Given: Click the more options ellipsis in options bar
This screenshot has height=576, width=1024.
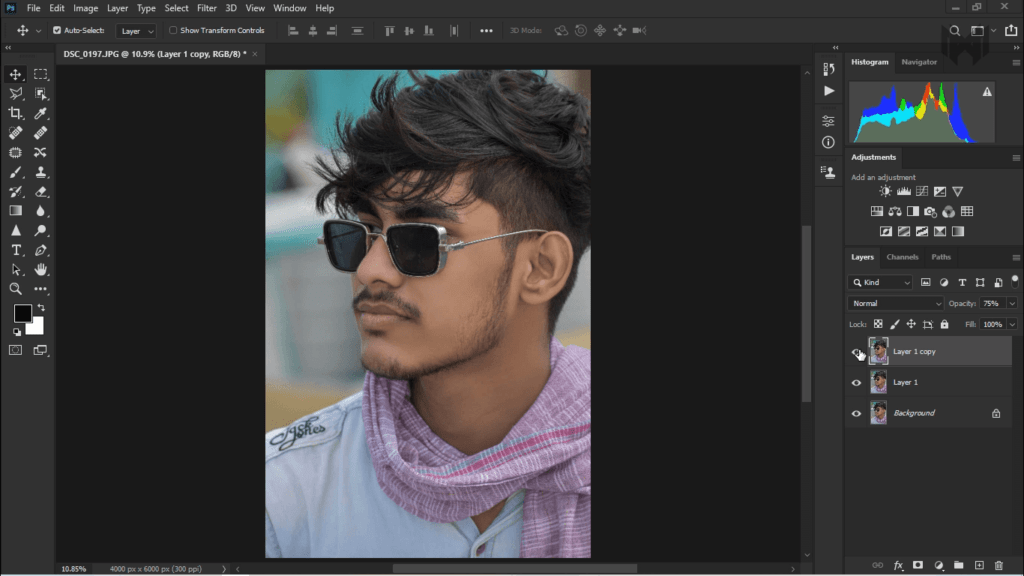Looking at the screenshot, I should pos(487,31).
